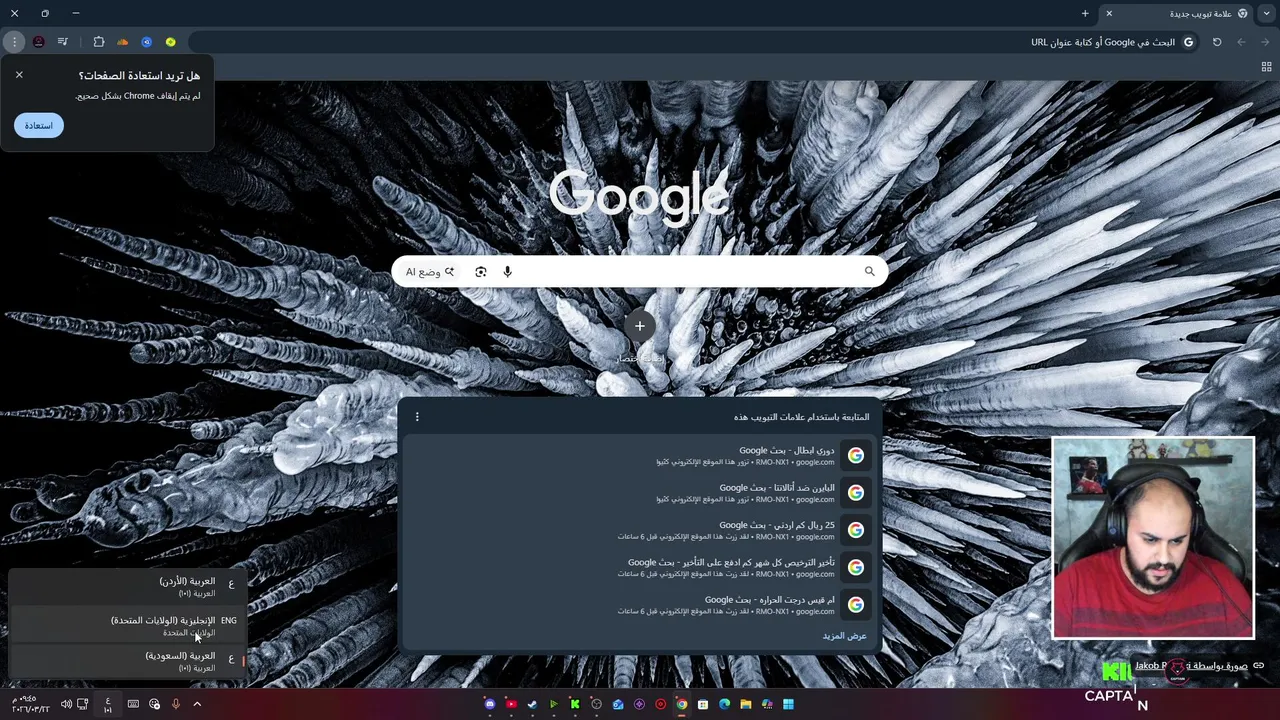The height and width of the screenshot is (720, 1280).
Task: Open the touch keyboard tray icon
Action: click(133, 704)
